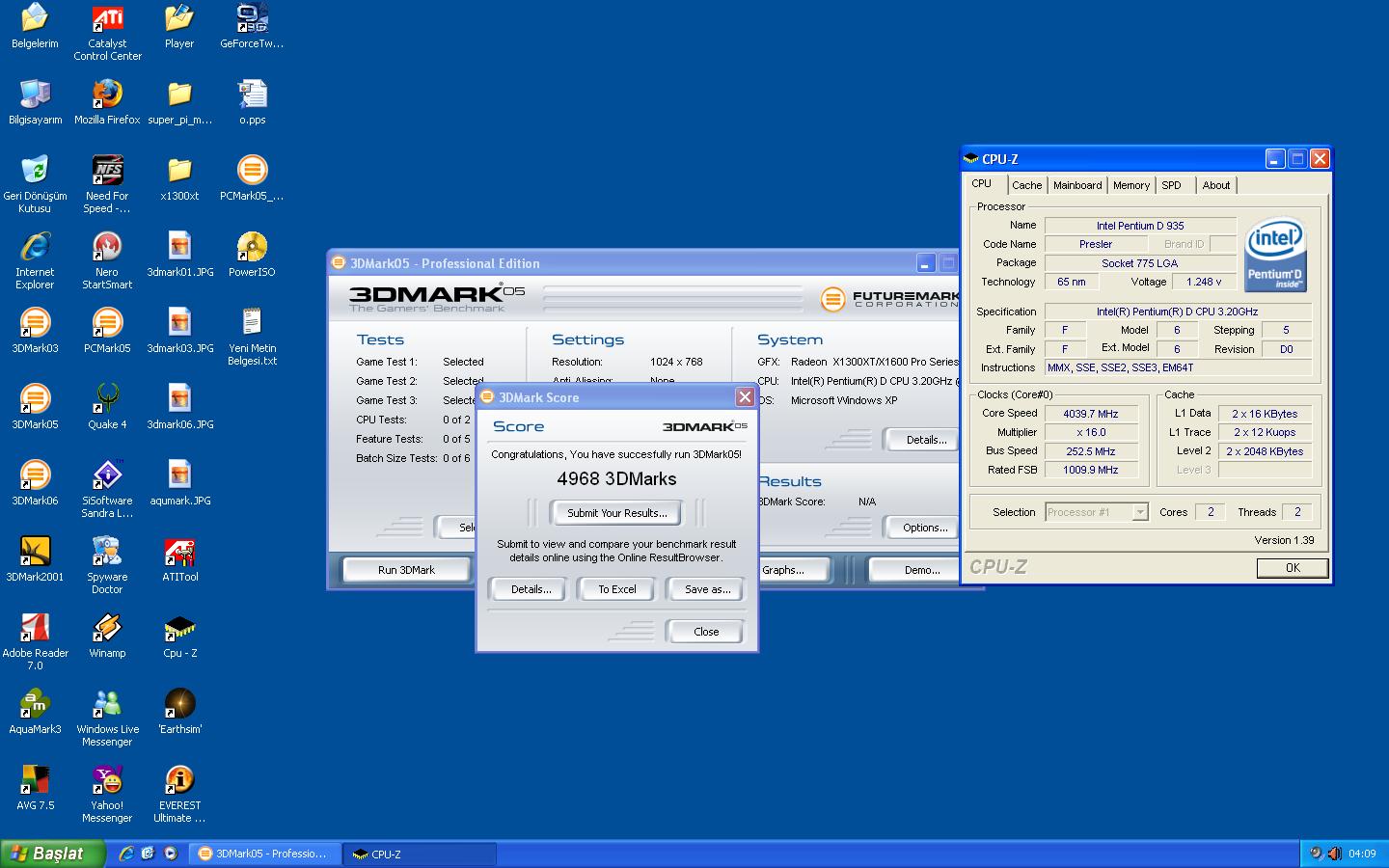Click Internet Explorer quick launch icon
1389x868 pixels.
click(x=126, y=854)
